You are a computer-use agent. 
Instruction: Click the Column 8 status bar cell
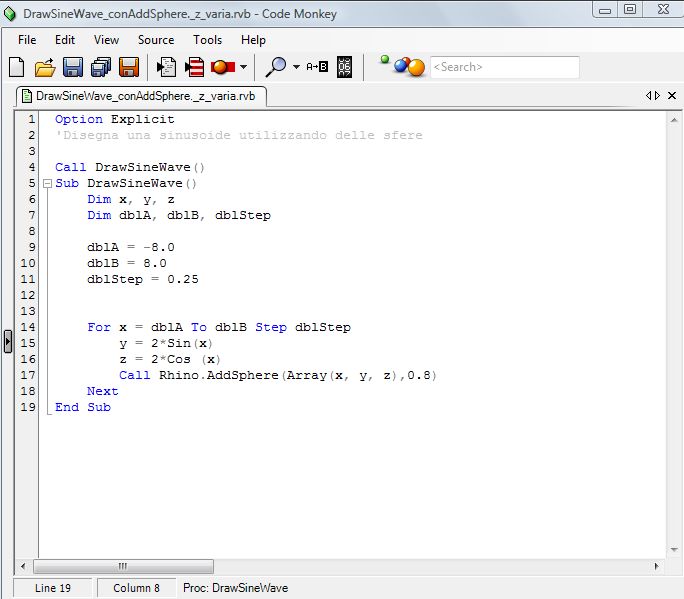[x=137, y=588]
